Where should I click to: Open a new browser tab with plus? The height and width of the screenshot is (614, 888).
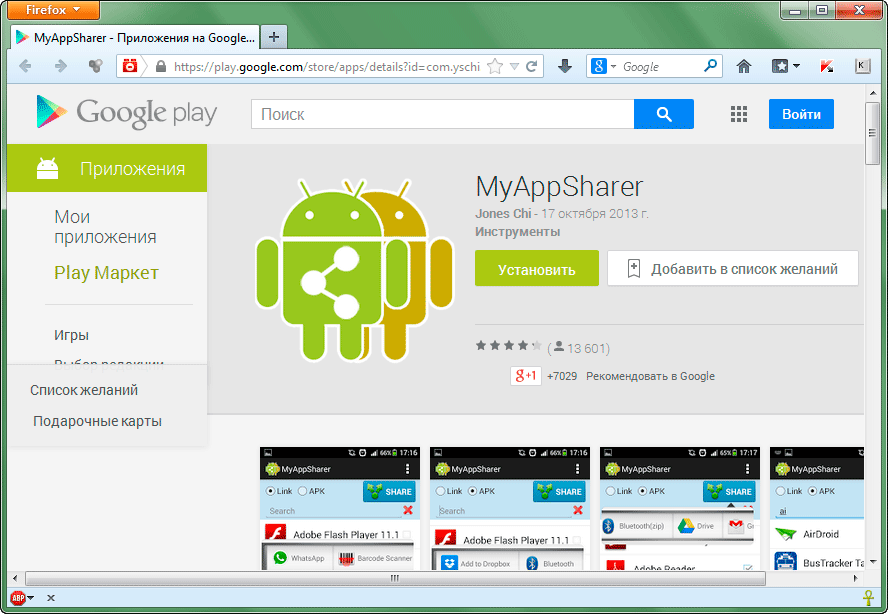[x=274, y=37]
